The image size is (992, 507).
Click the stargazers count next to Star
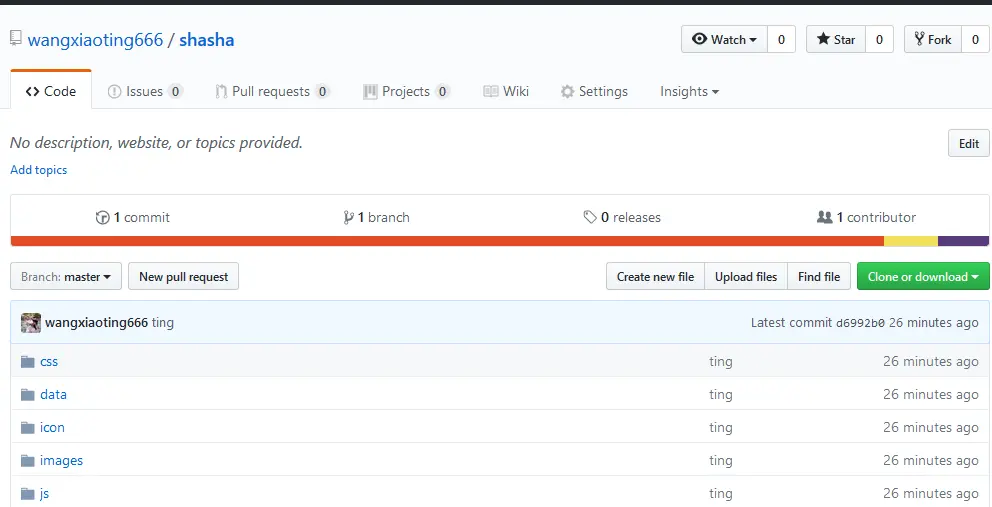tap(879, 39)
